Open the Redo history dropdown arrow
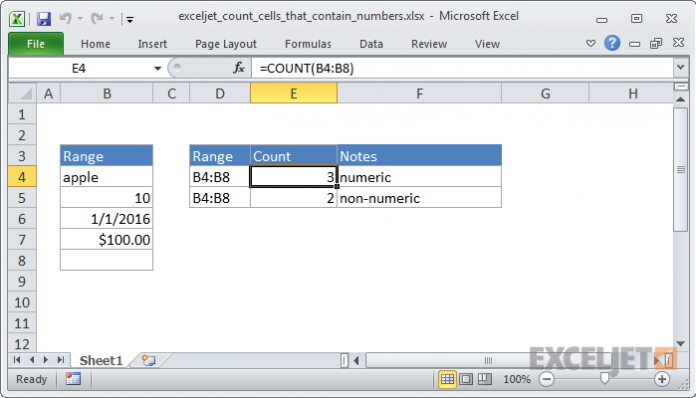The image size is (696, 398). pos(112,19)
